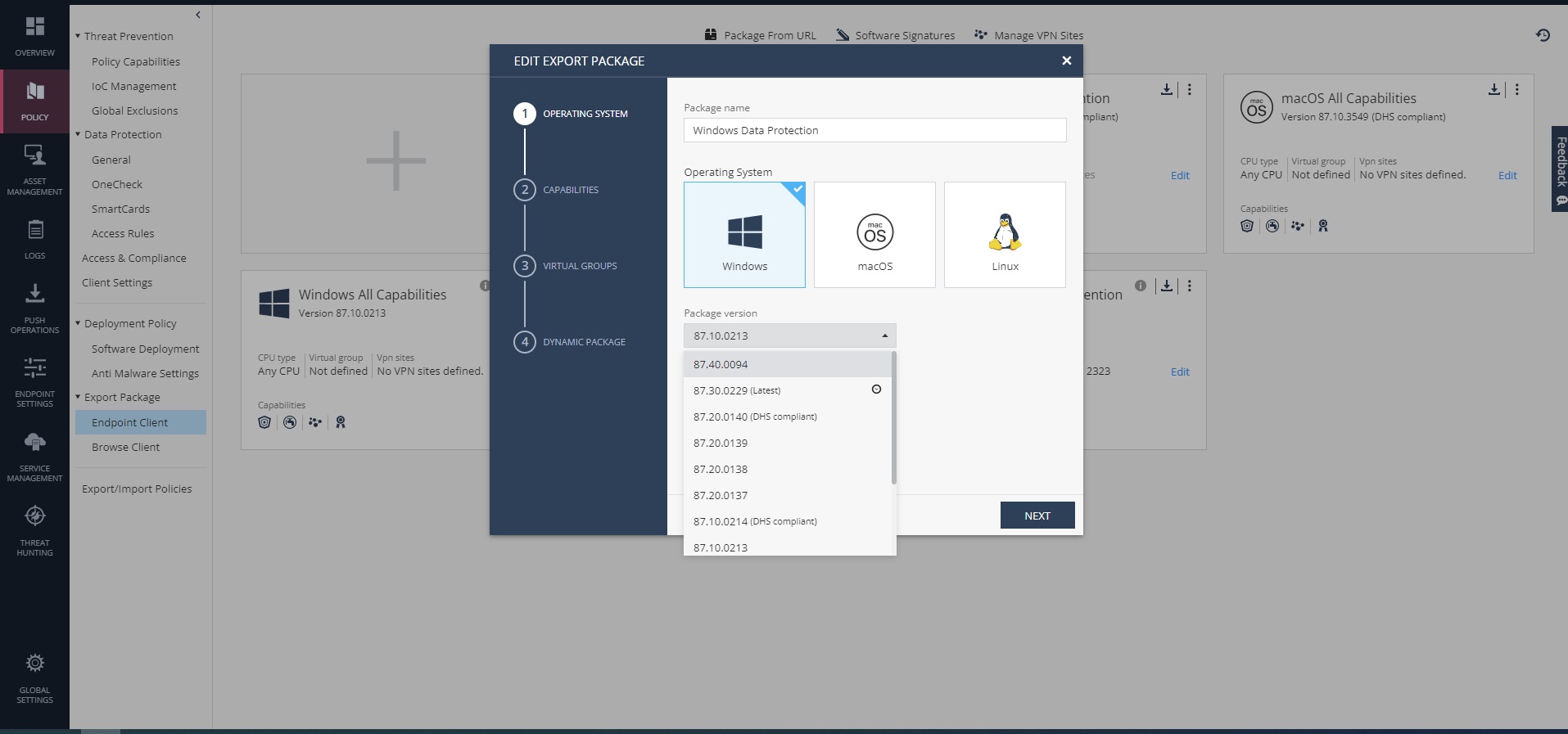Click the VPN capability icon on Windows All Capabilities card
1568x734 pixels.
click(x=315, y=422)
